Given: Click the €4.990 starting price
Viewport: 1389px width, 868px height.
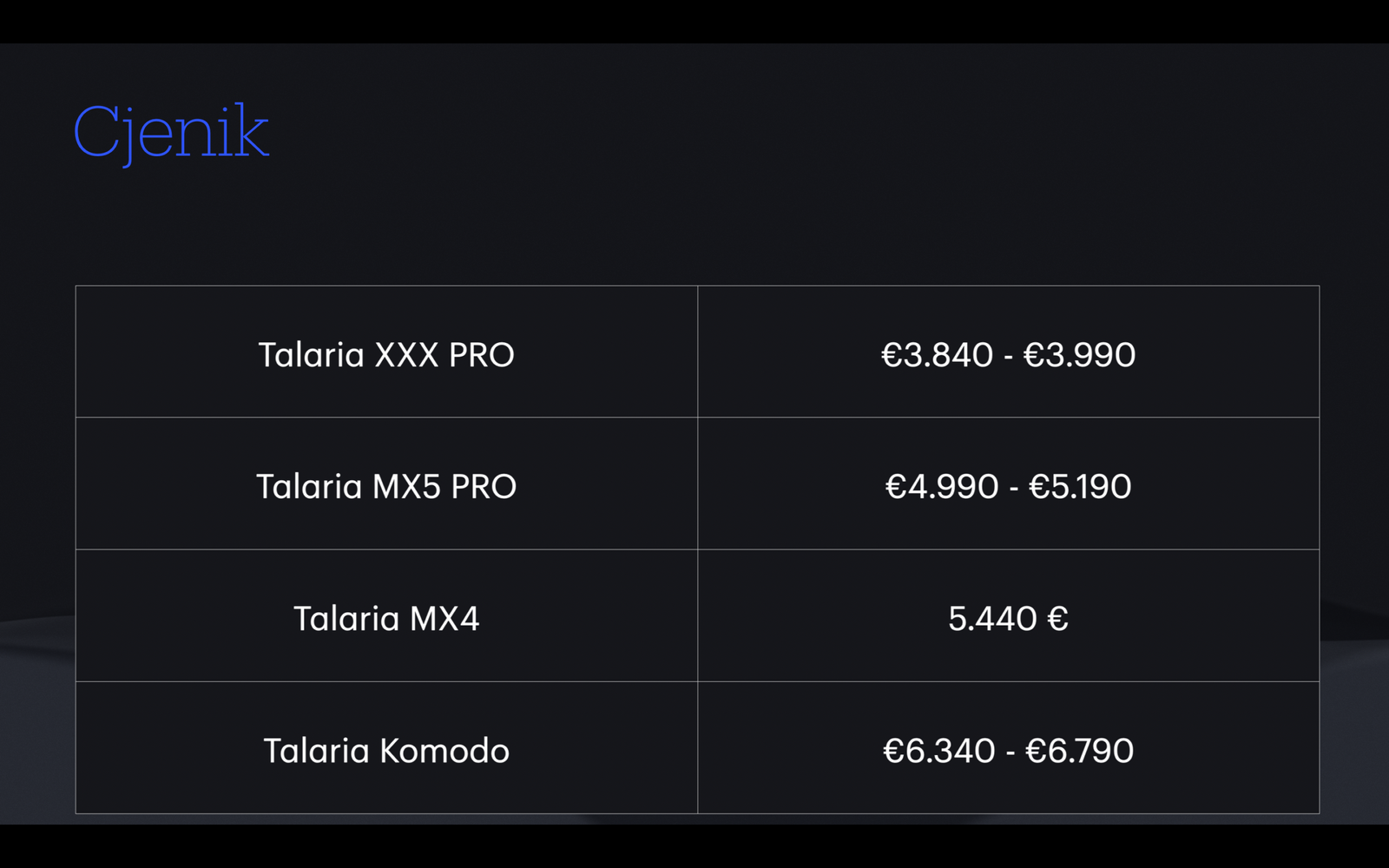Looking at the screenshot, I should [942, 487].
